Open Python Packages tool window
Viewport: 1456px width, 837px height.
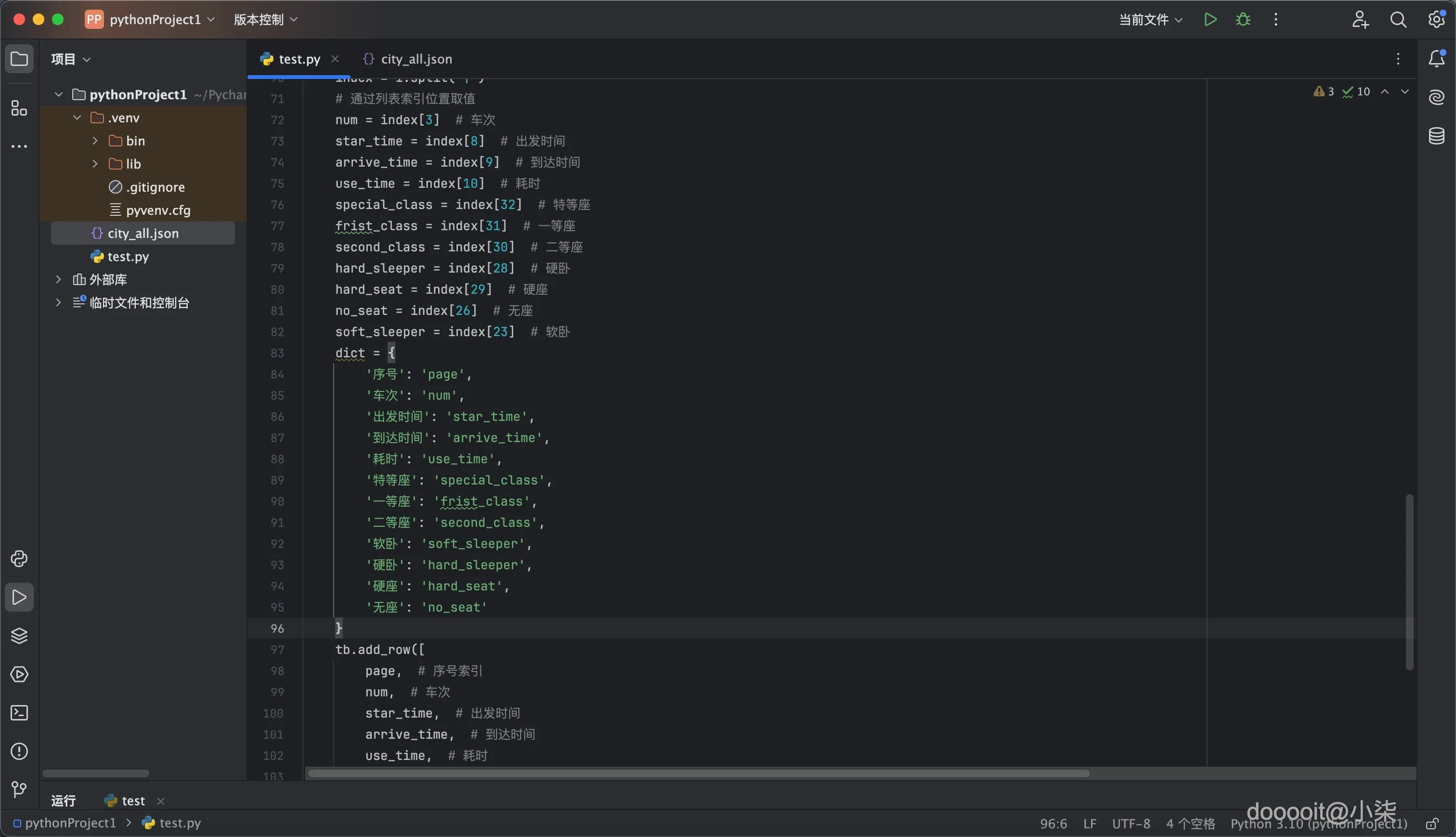19,636
